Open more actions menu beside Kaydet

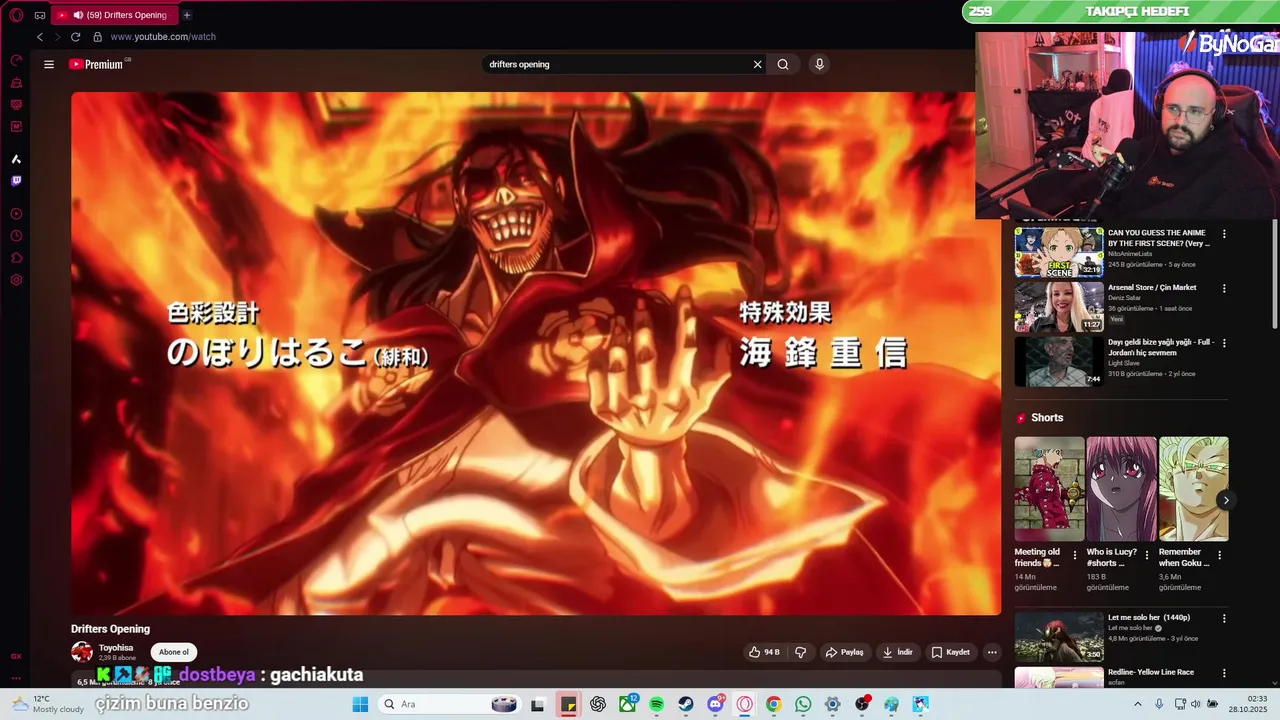pos(992,652)
